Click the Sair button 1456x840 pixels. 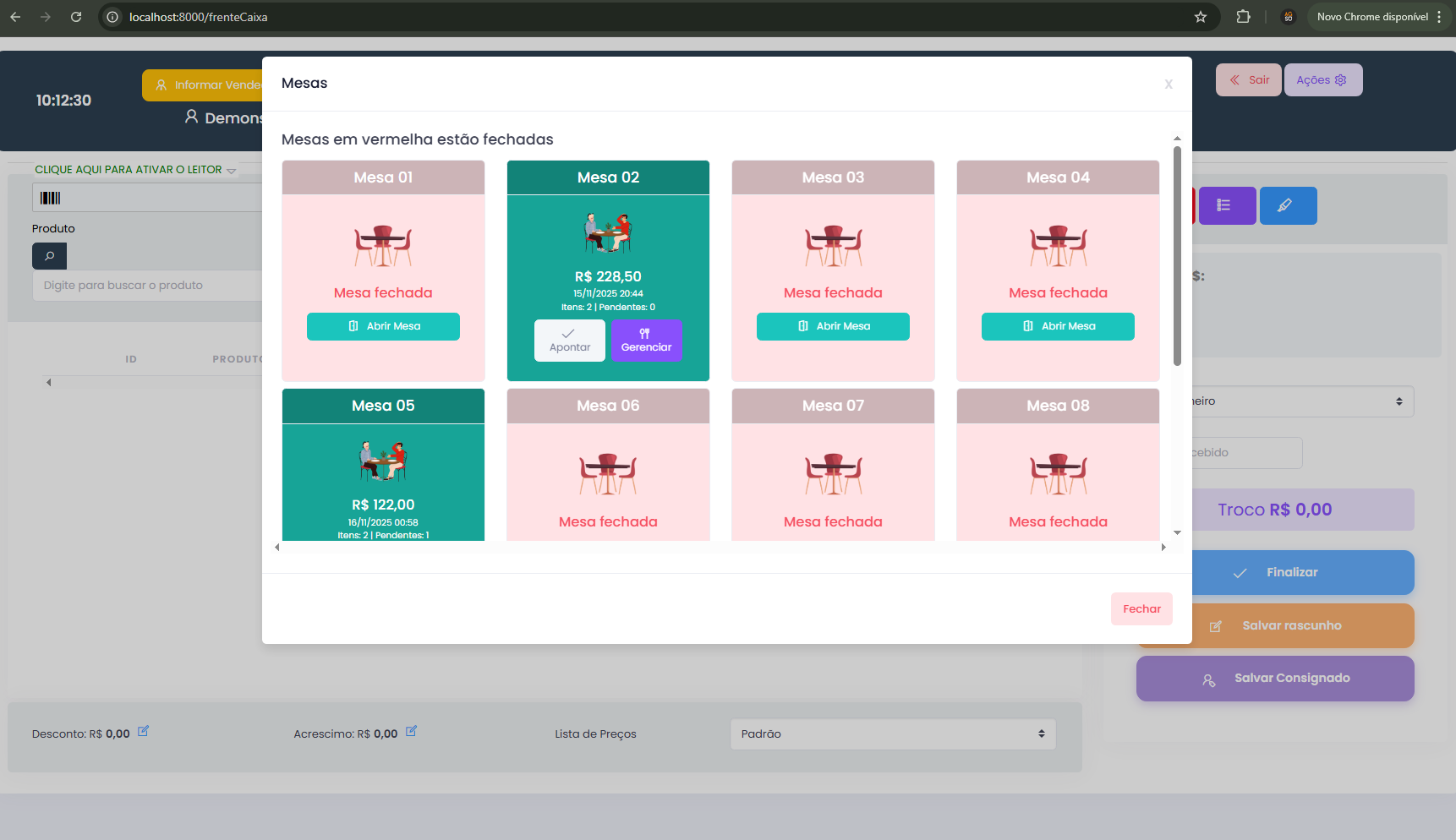(1249, 80)
